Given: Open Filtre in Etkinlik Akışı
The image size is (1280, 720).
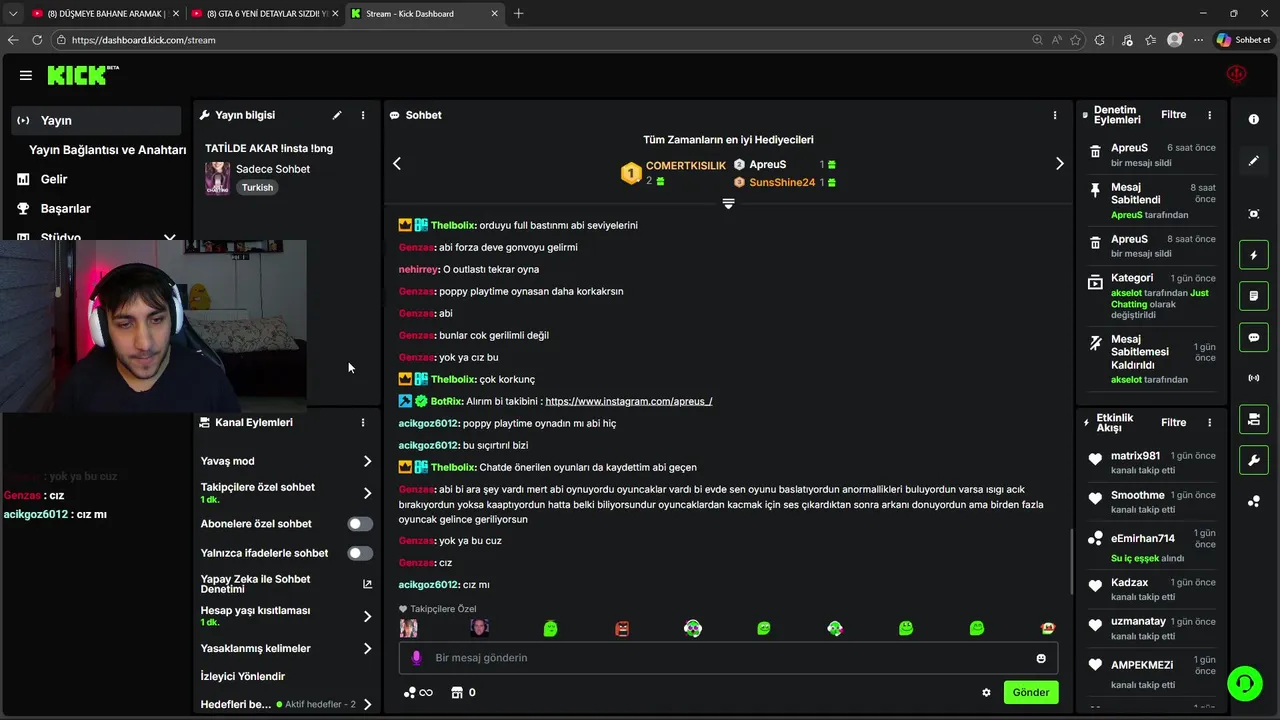Looking at the screenshot, I should coord(1173,422).
